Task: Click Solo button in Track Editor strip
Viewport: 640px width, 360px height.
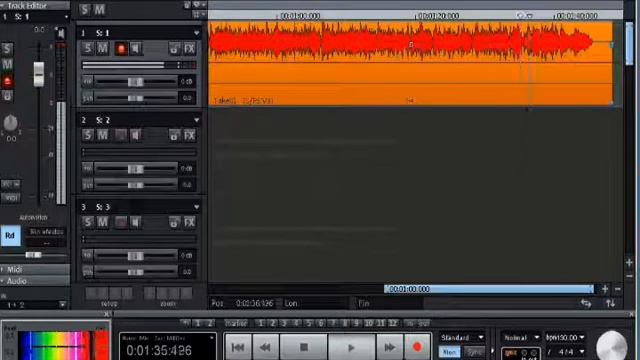Action: coord(7,49)
